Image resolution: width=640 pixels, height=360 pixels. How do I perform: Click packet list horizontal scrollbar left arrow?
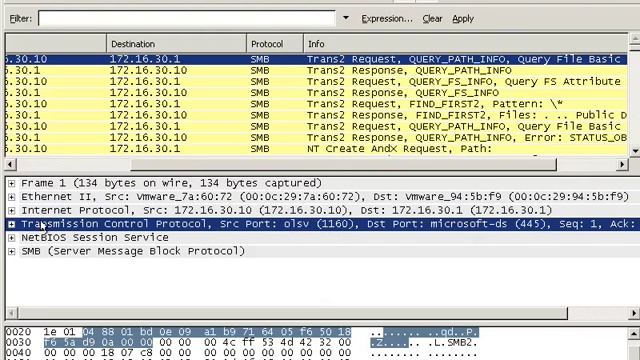tap(11, 164)
